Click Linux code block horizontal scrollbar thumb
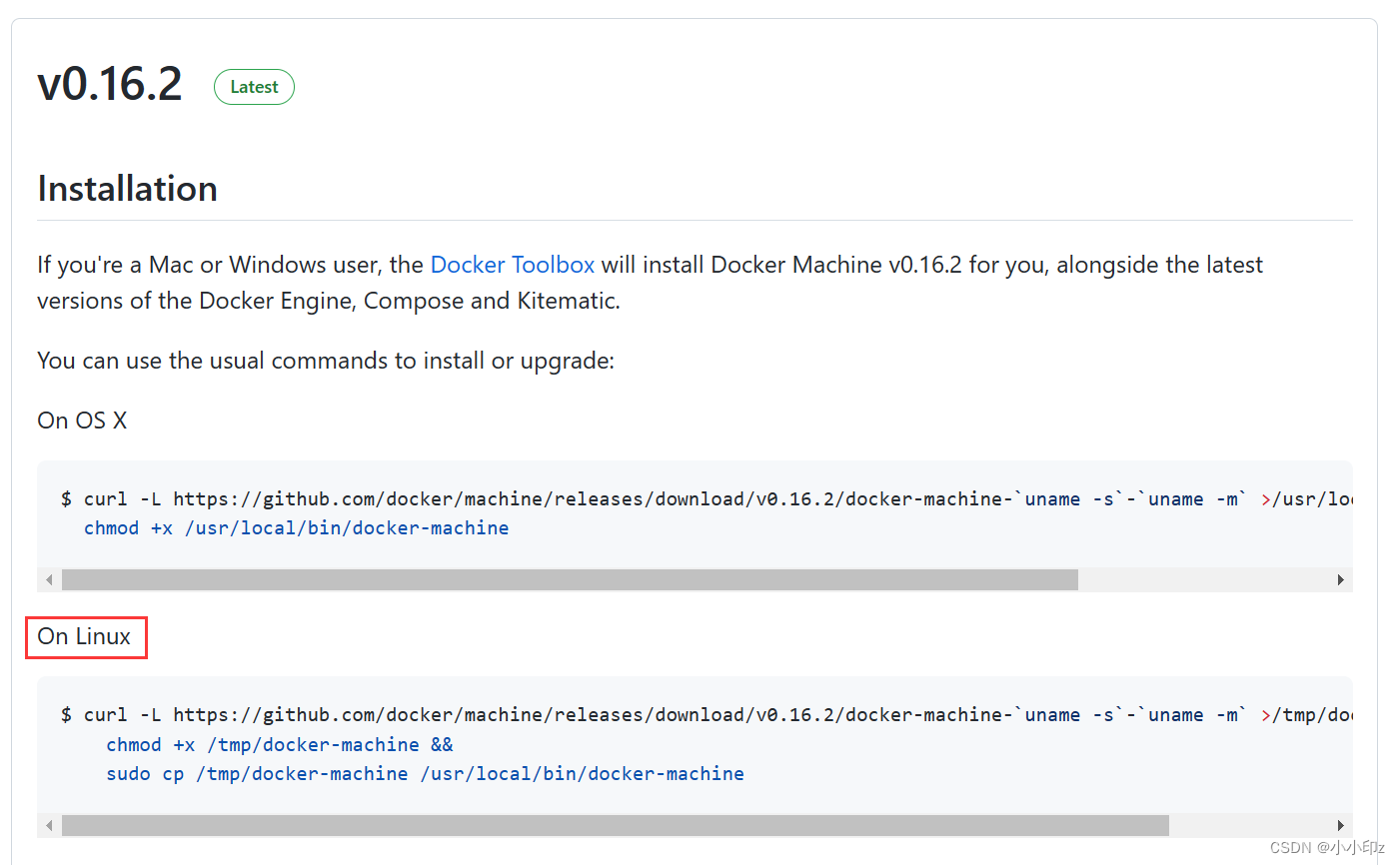 (x=616, y=825)
